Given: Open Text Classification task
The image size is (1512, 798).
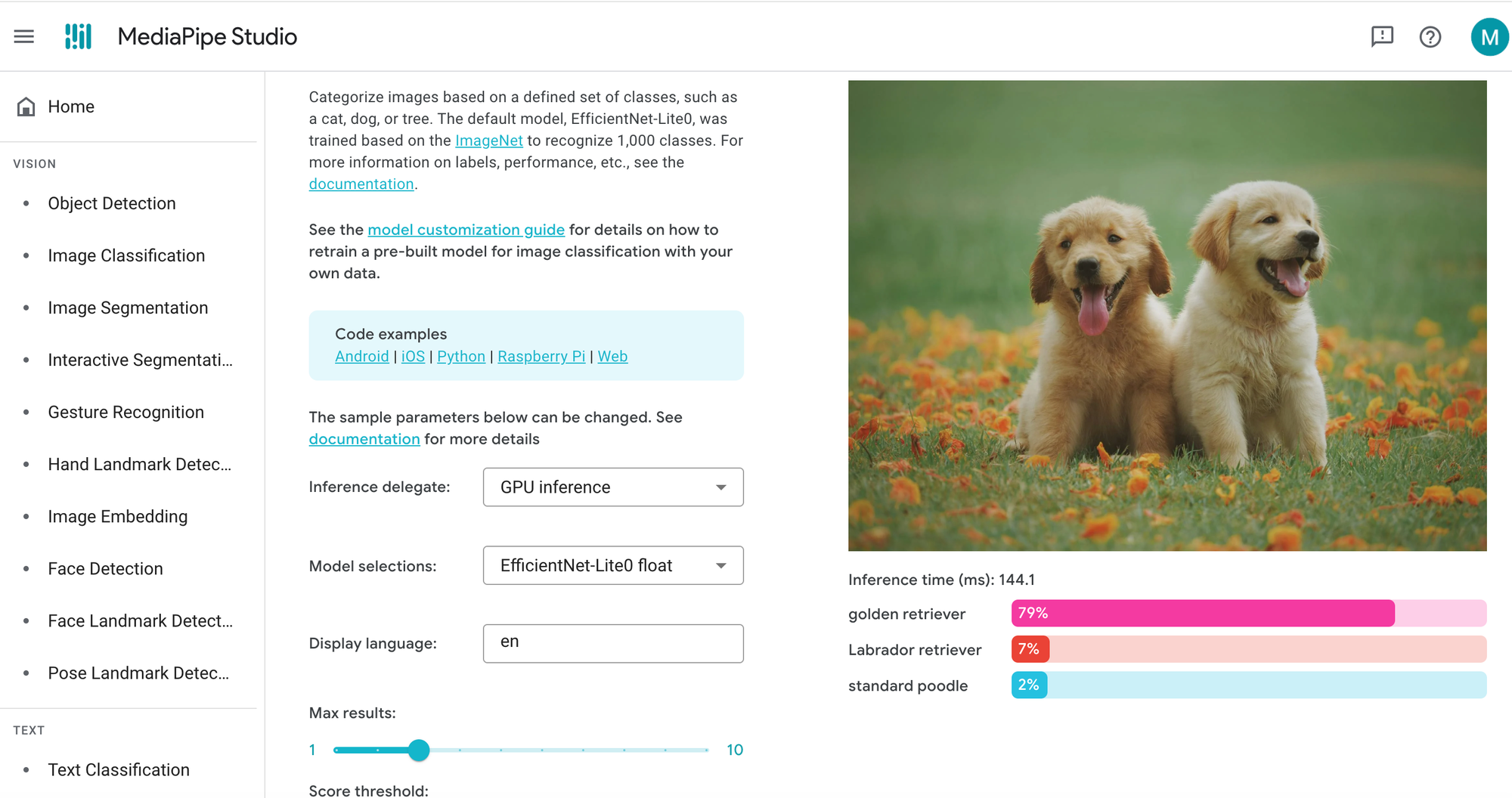Looking at the screenshot, I should (x=119, y=769).
